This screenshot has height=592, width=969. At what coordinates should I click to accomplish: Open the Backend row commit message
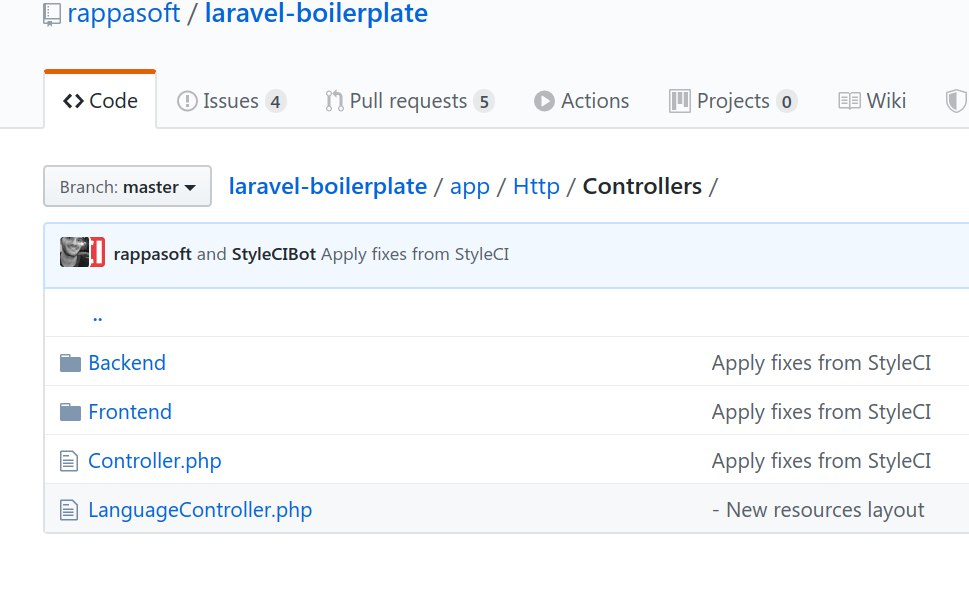(821, 363)
